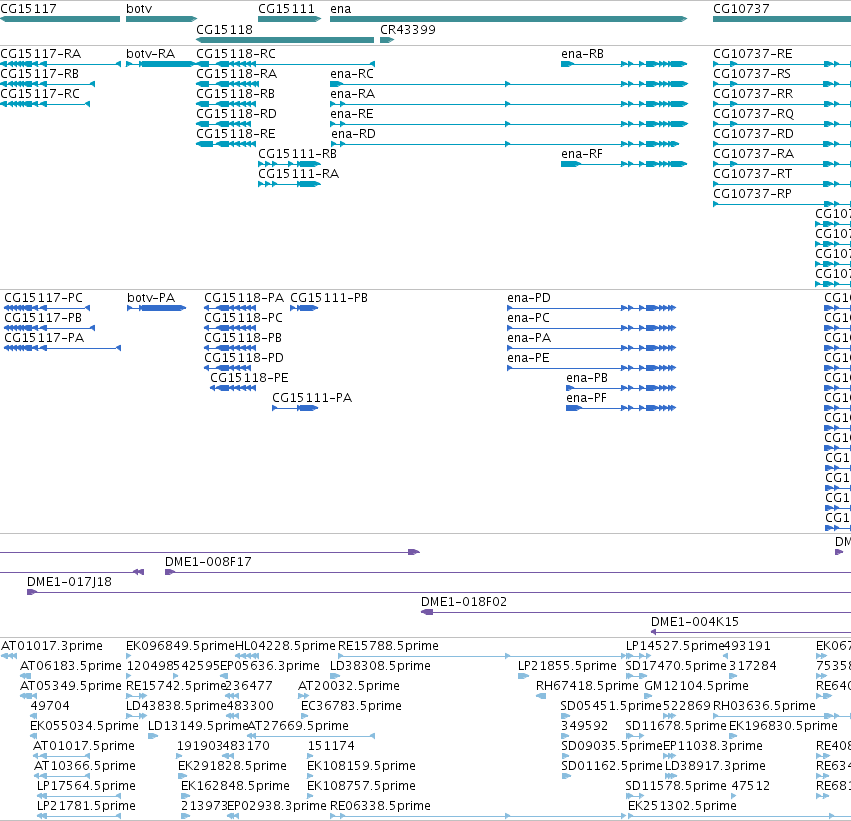Select the ena-PB protein
This screenshot has height=821, width=851.
tap(621, 388)
